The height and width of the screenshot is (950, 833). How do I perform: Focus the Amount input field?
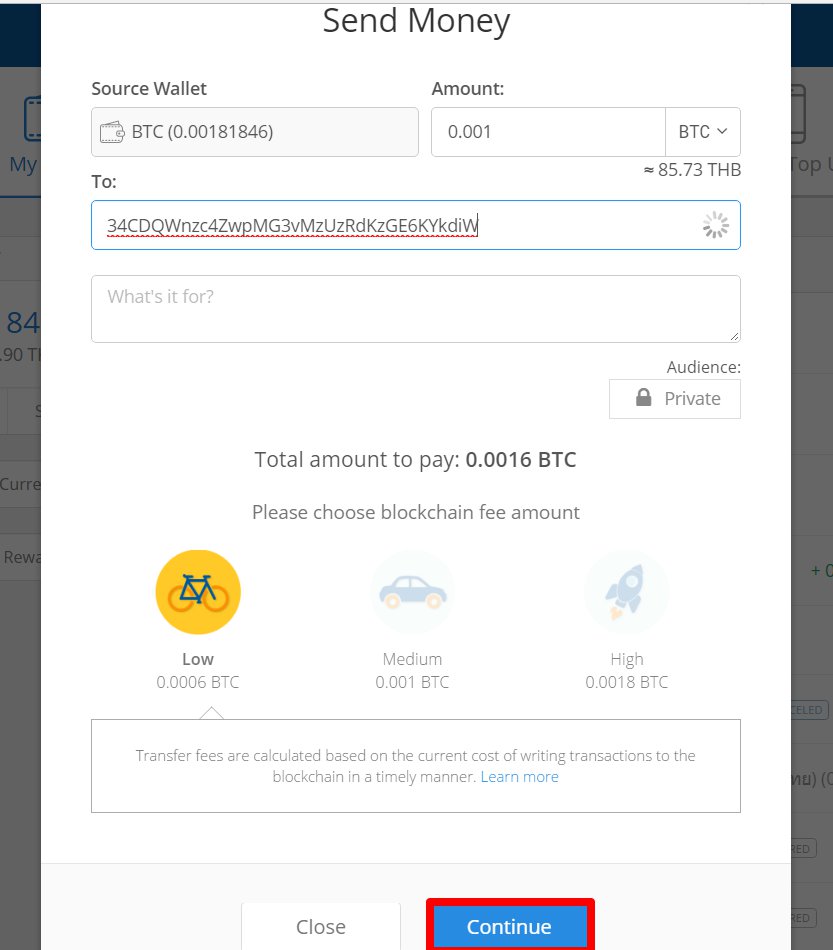[548, 132]
